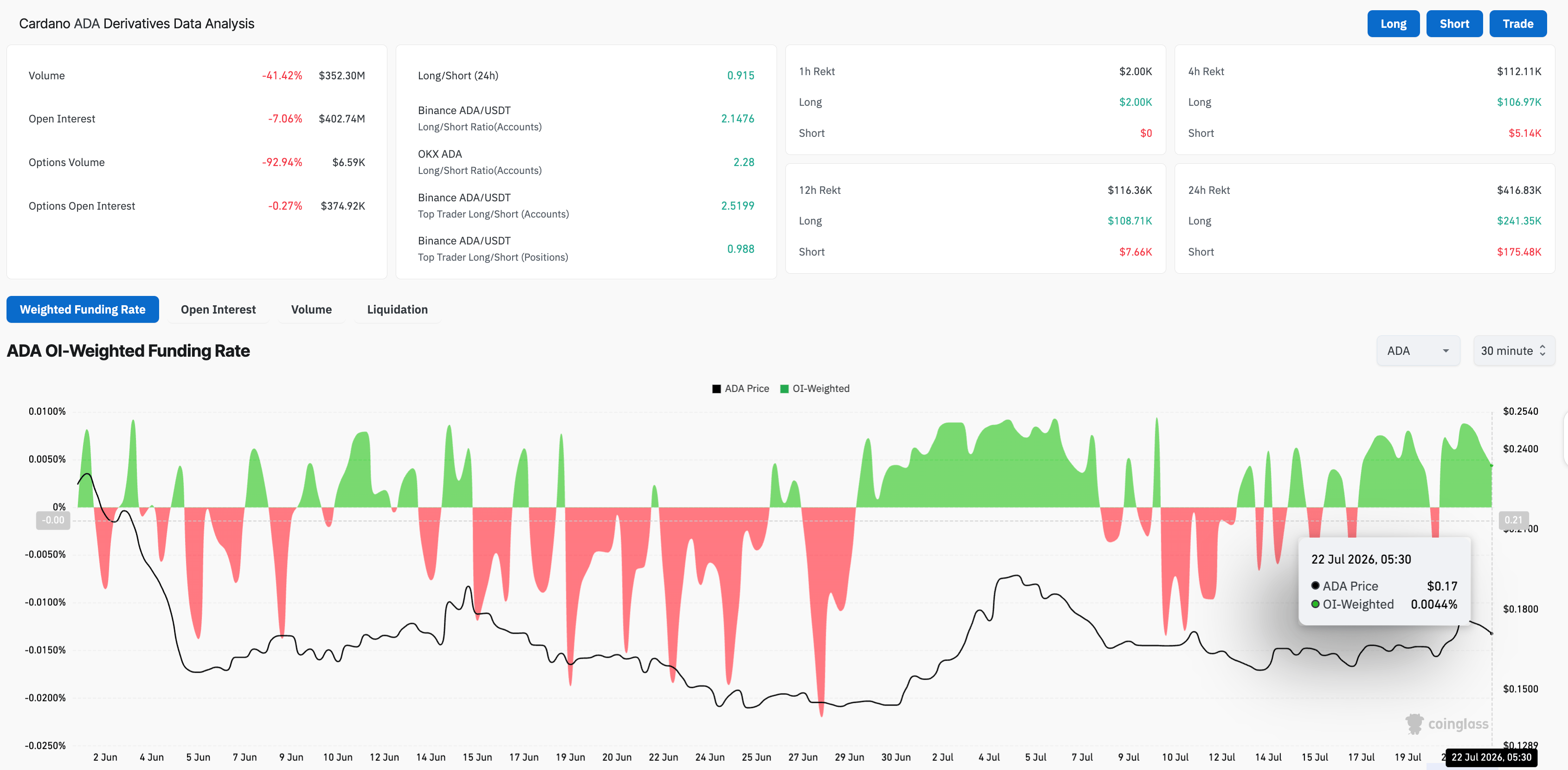Switch to the Open Interest tab
Image resolution: width=1568 pixels, height=770 pixels.
coord(218,309)
